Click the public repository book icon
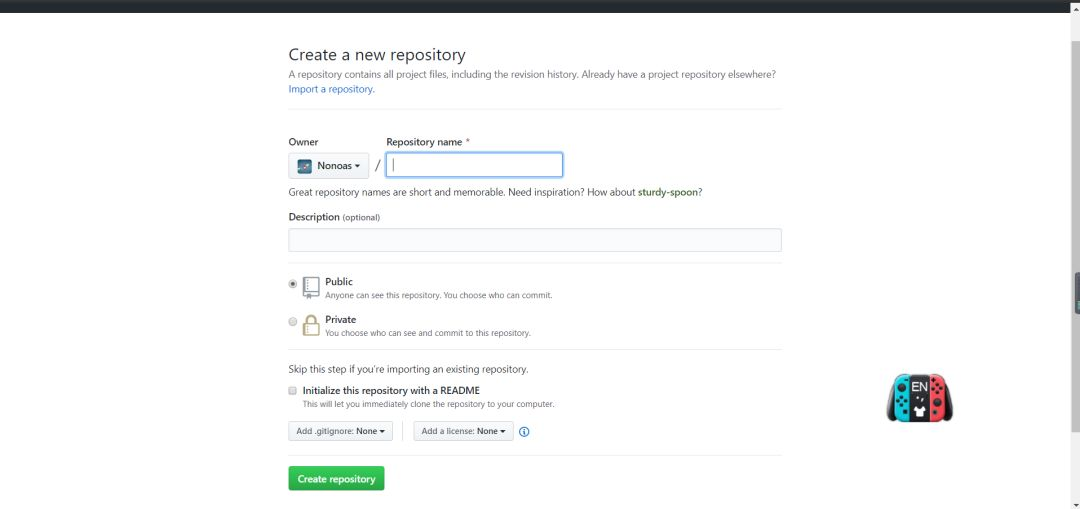This screenshot has height=509, width=1080. tap(311, 287)
